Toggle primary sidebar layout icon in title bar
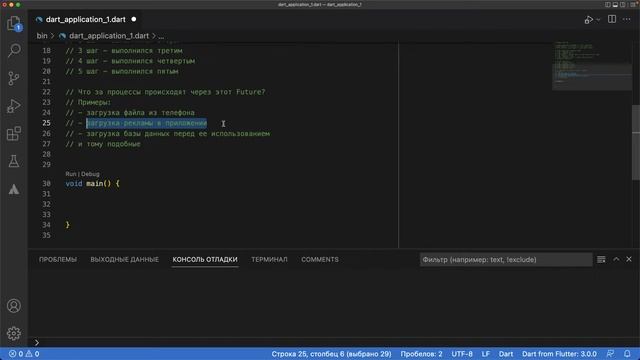 pos(608,4)
